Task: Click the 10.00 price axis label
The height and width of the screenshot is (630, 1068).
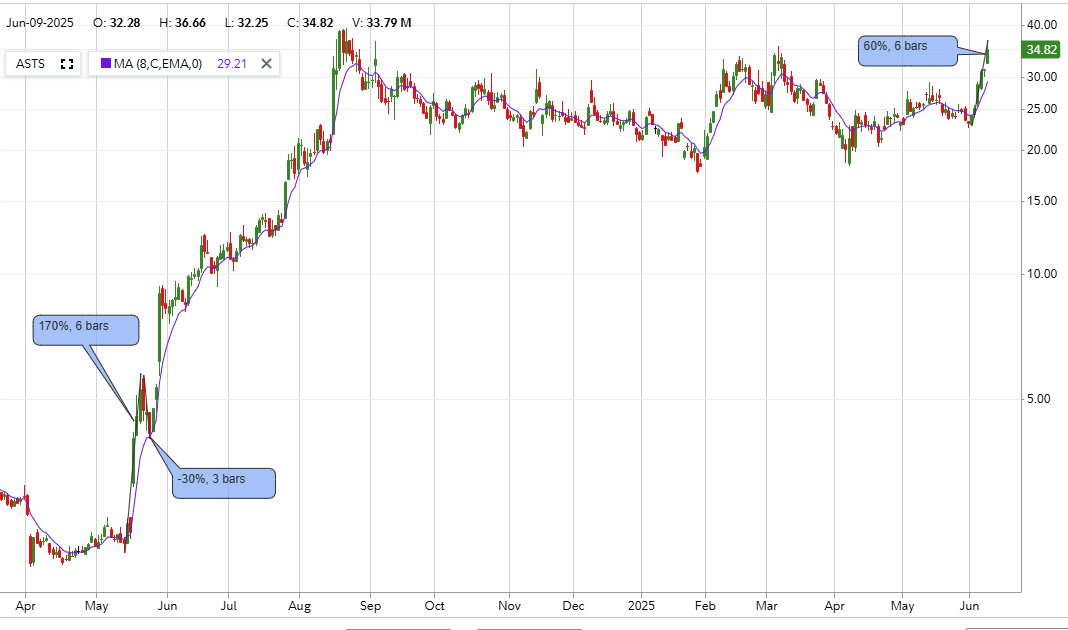Action: click(x=1042, y=274)
